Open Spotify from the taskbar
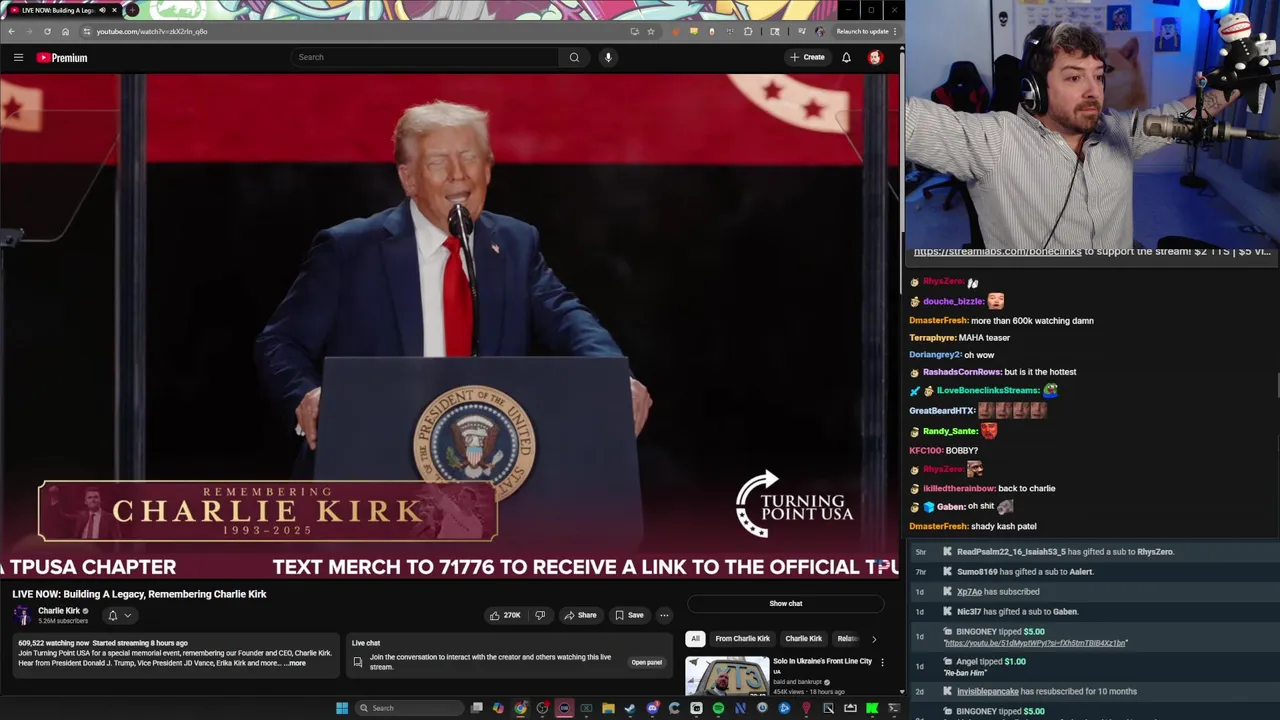This screenshot has height=720, width=1280. click(718, 708)
